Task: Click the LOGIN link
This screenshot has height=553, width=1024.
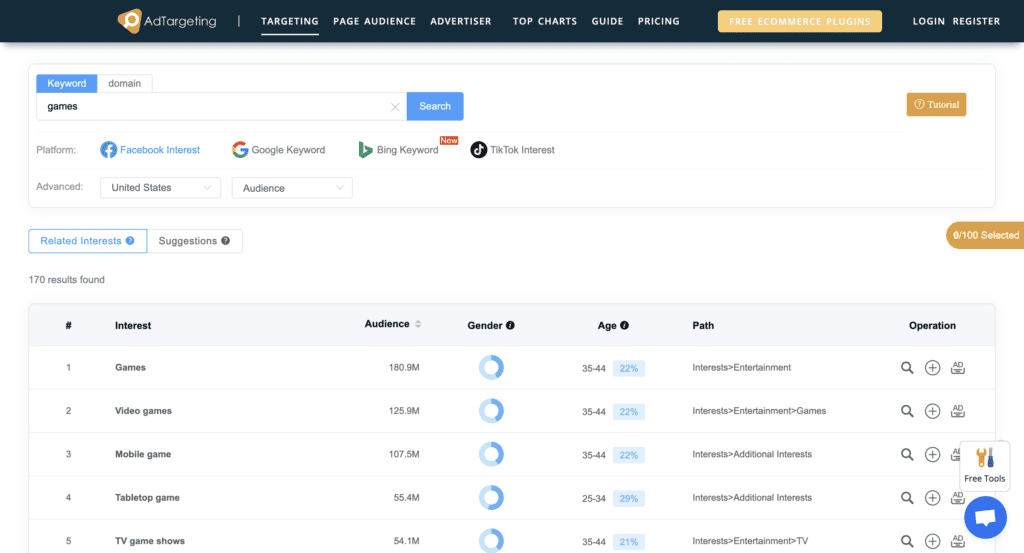Action: point(928,22)
